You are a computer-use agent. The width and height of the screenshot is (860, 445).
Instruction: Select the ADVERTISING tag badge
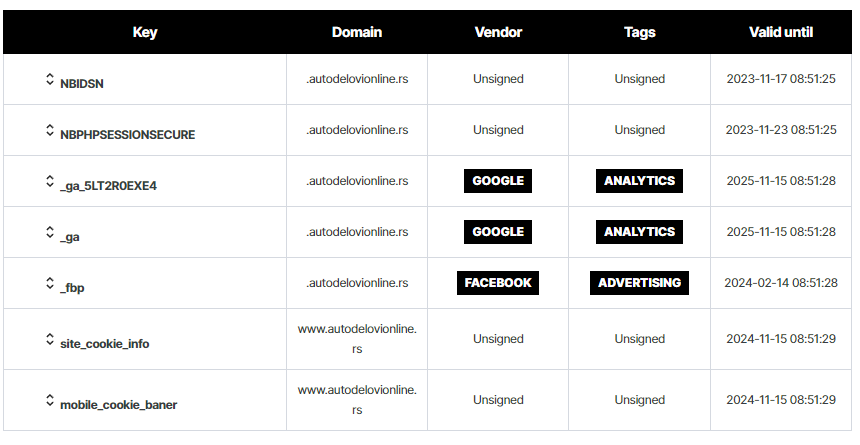640,283
